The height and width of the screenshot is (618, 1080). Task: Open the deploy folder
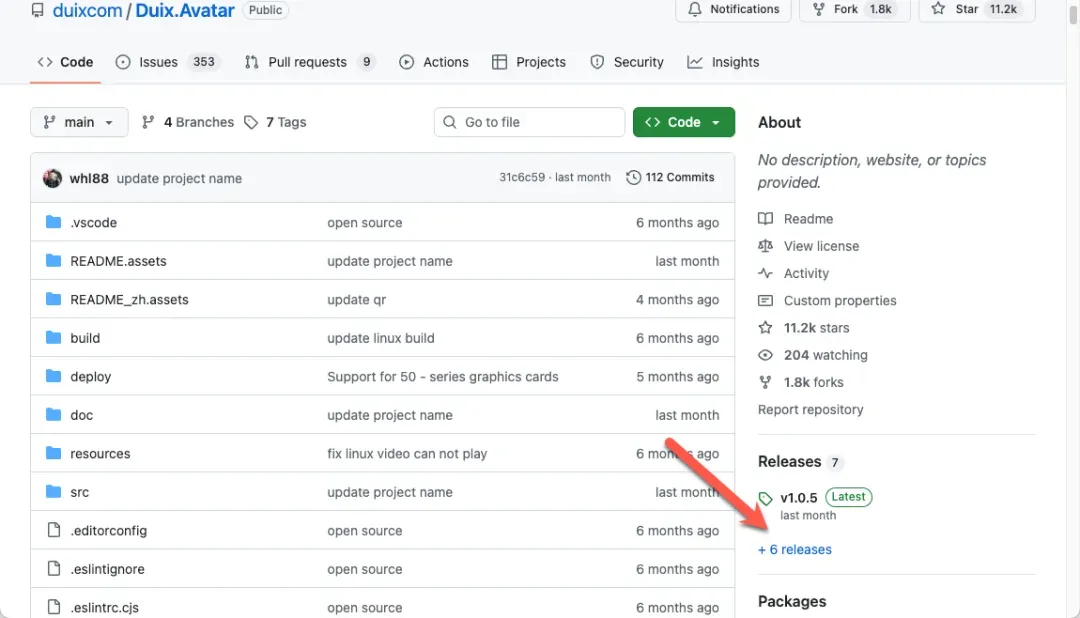tap(90, 377)
